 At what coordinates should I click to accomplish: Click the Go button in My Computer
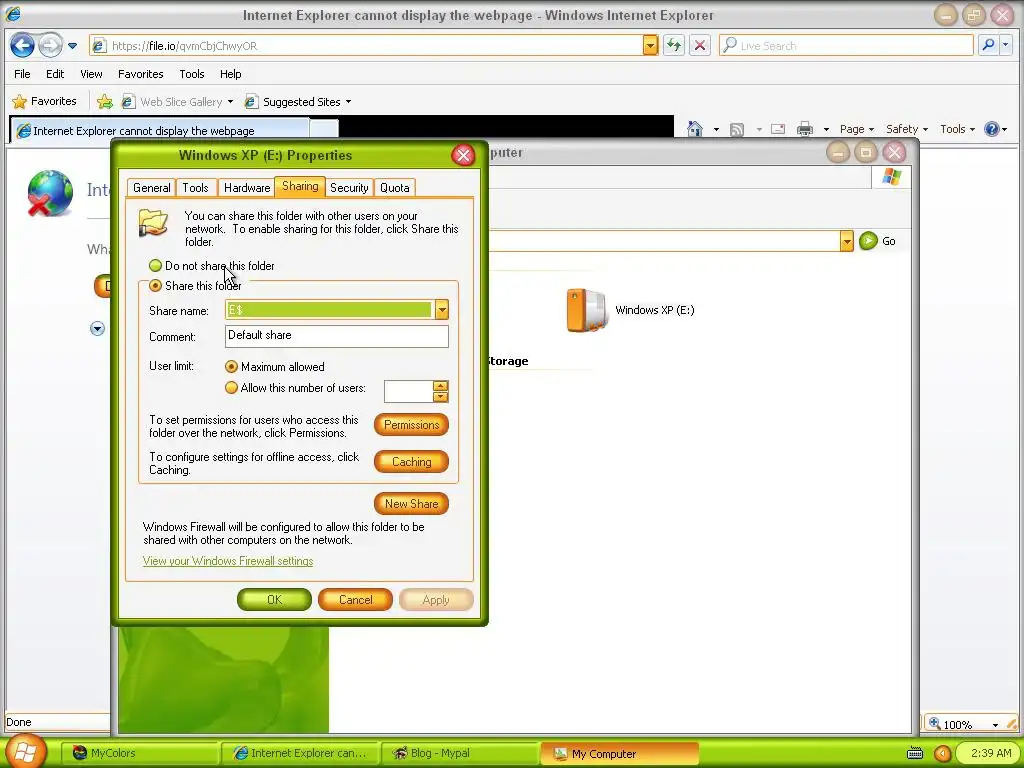(x=878, y=241)
